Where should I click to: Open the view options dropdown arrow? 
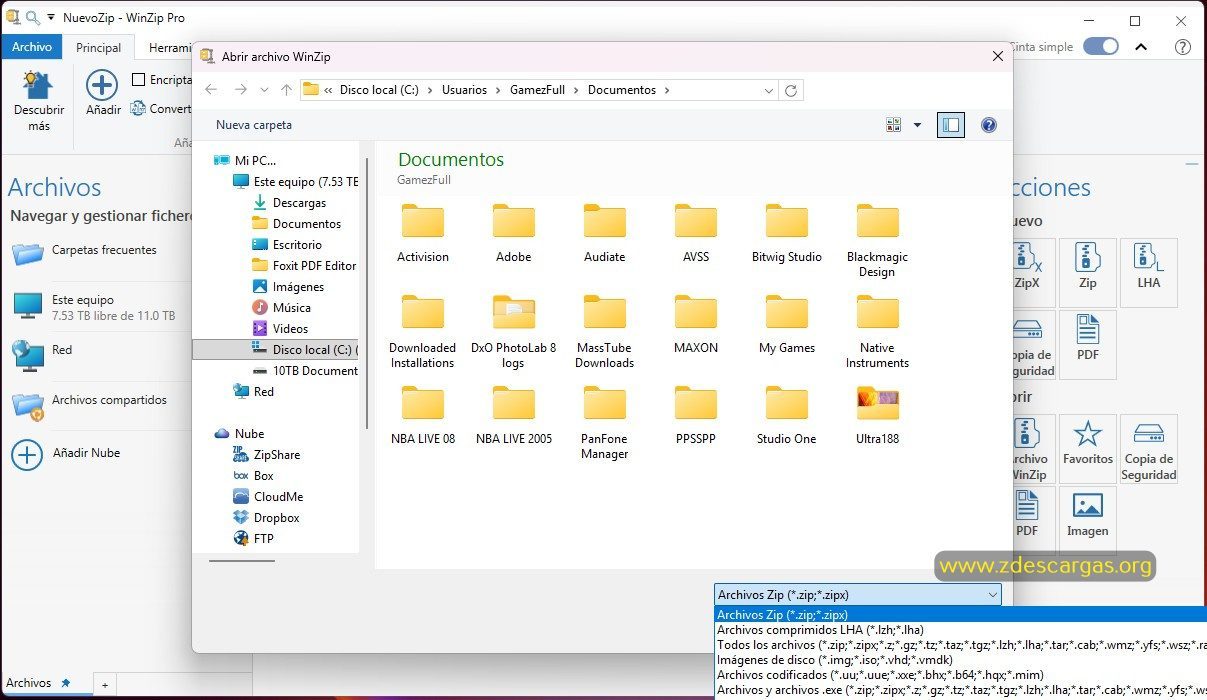(917, 125)
